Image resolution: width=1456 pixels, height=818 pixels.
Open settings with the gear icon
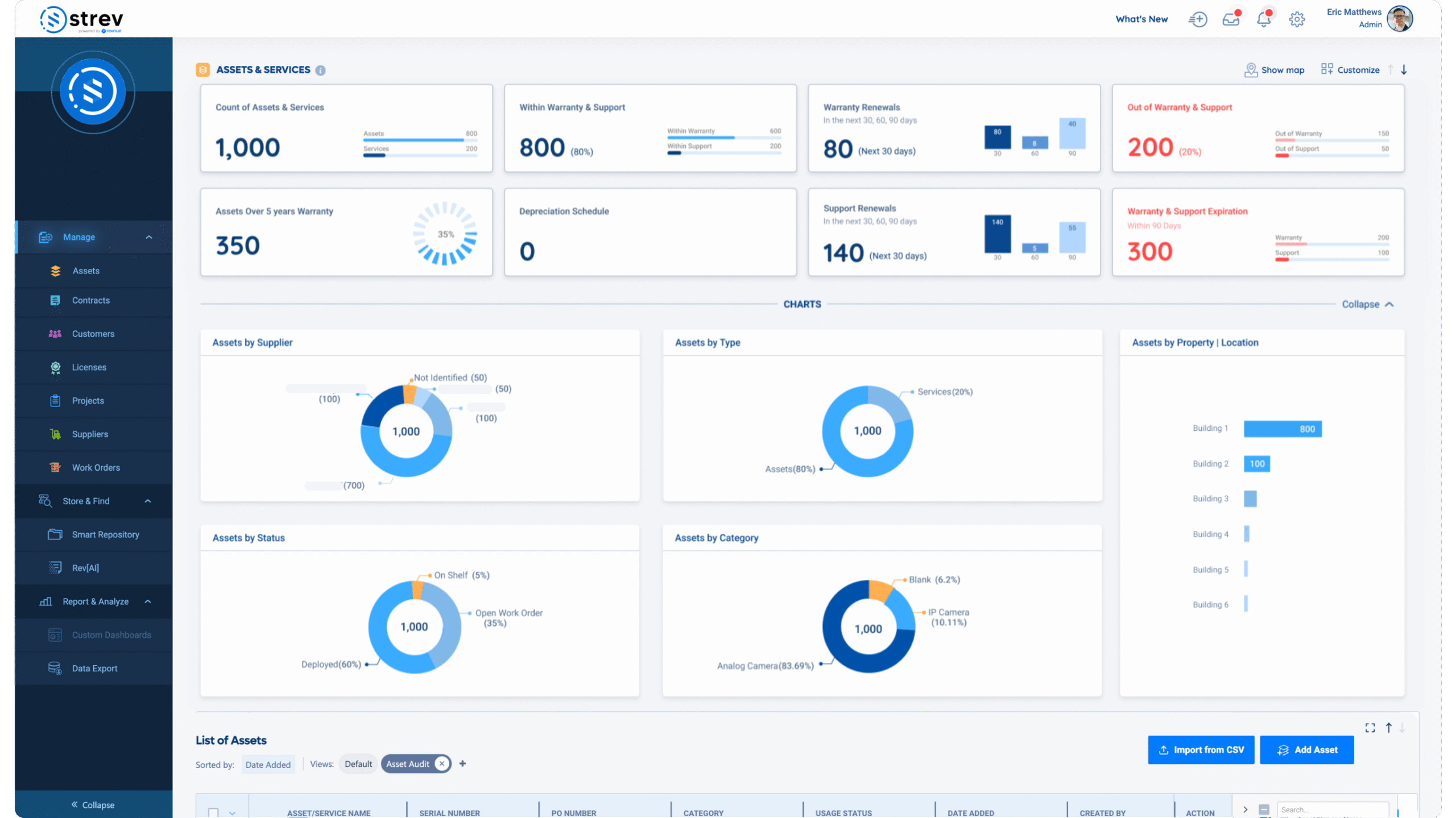tap(1297, 19)
